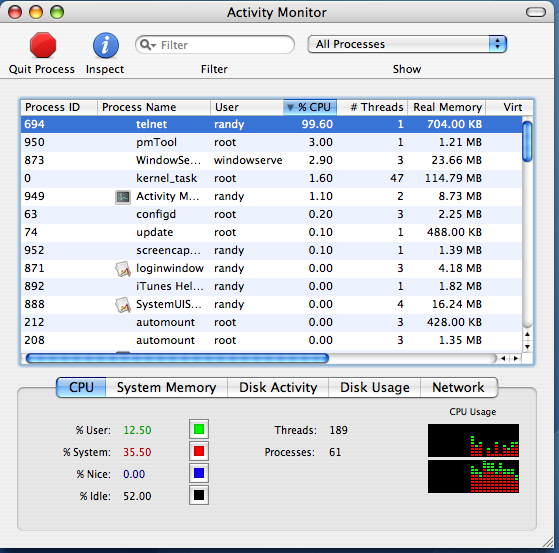This screenshot has width=559, height=553.
Task: Pick the green % User color swatch
Action: click(x=199, y=429)
